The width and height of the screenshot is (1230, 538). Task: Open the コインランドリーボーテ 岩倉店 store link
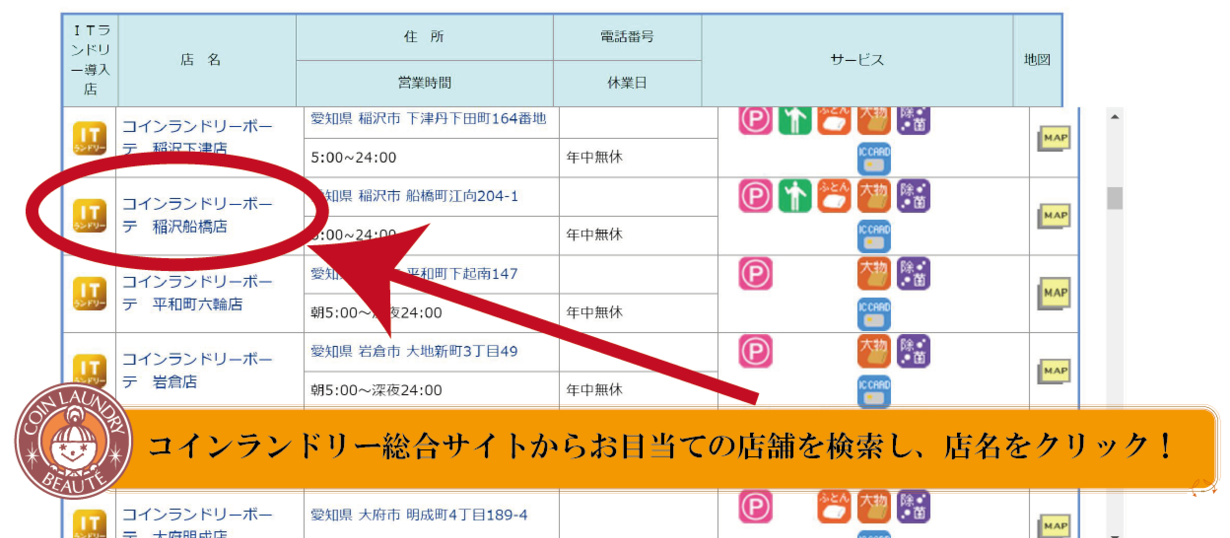point(197,370)
